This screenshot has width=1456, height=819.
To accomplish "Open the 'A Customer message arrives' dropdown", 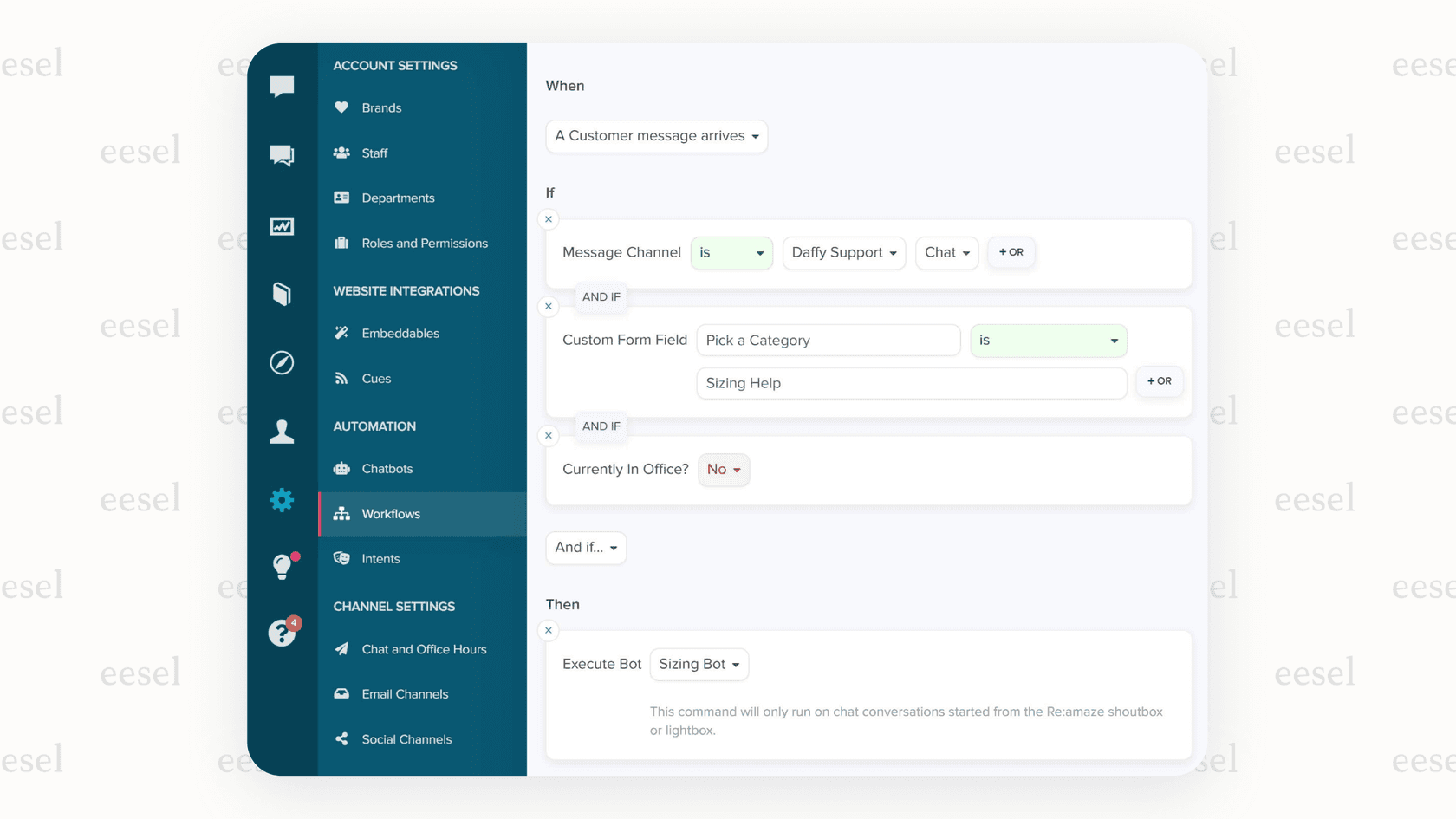I will [x=656, y=136].
